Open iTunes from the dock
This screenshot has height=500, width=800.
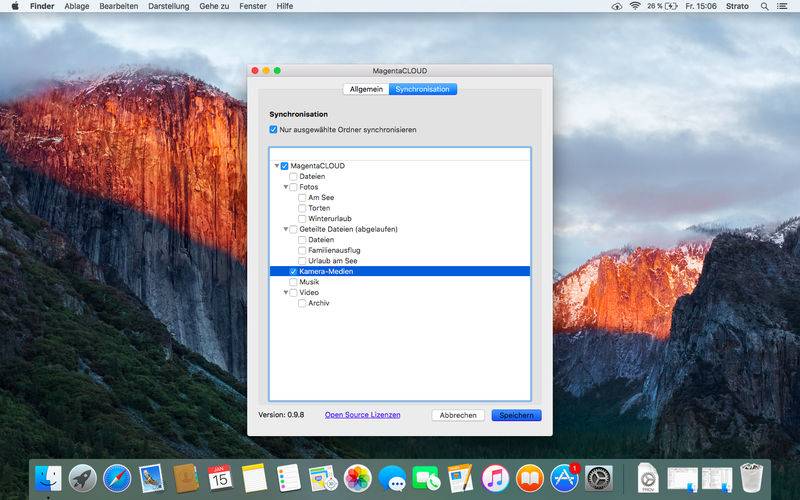(495, 478)
